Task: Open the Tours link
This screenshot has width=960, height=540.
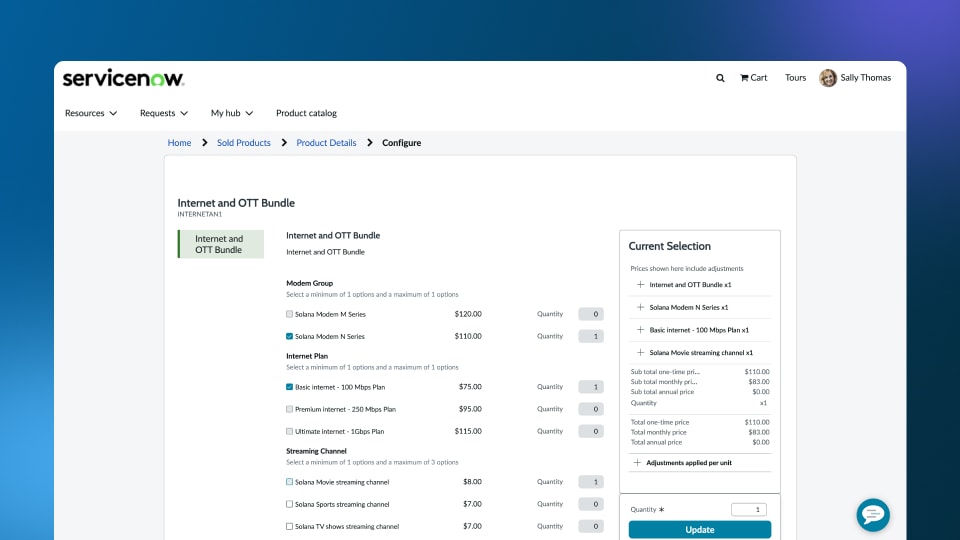Action: (x=795, y=78)
